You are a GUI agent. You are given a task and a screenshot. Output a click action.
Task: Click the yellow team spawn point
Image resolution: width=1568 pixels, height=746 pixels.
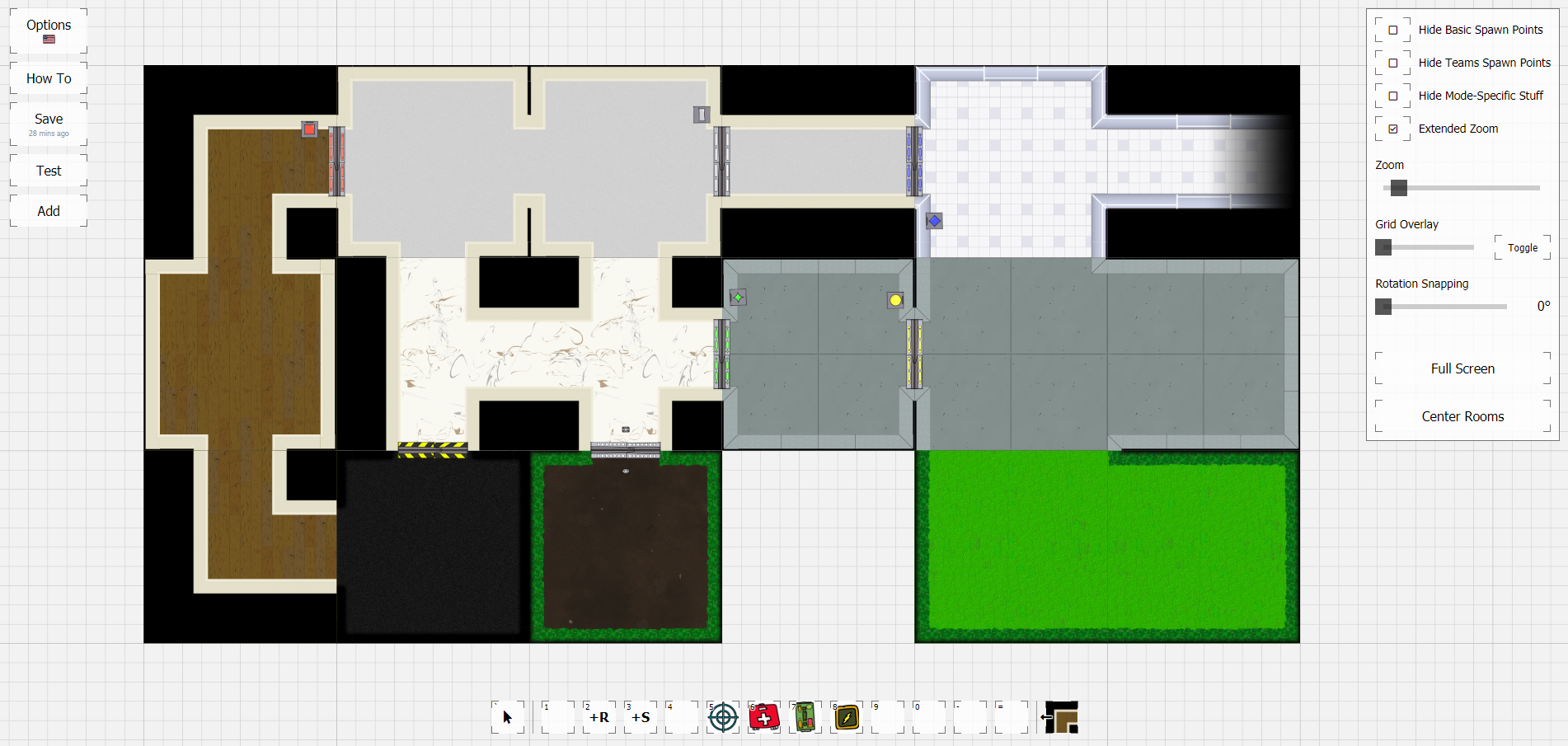point(895,300)
